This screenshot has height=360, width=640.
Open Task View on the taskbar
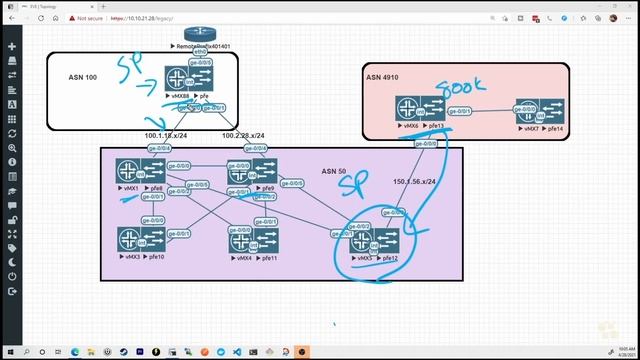tap(58, 352)
